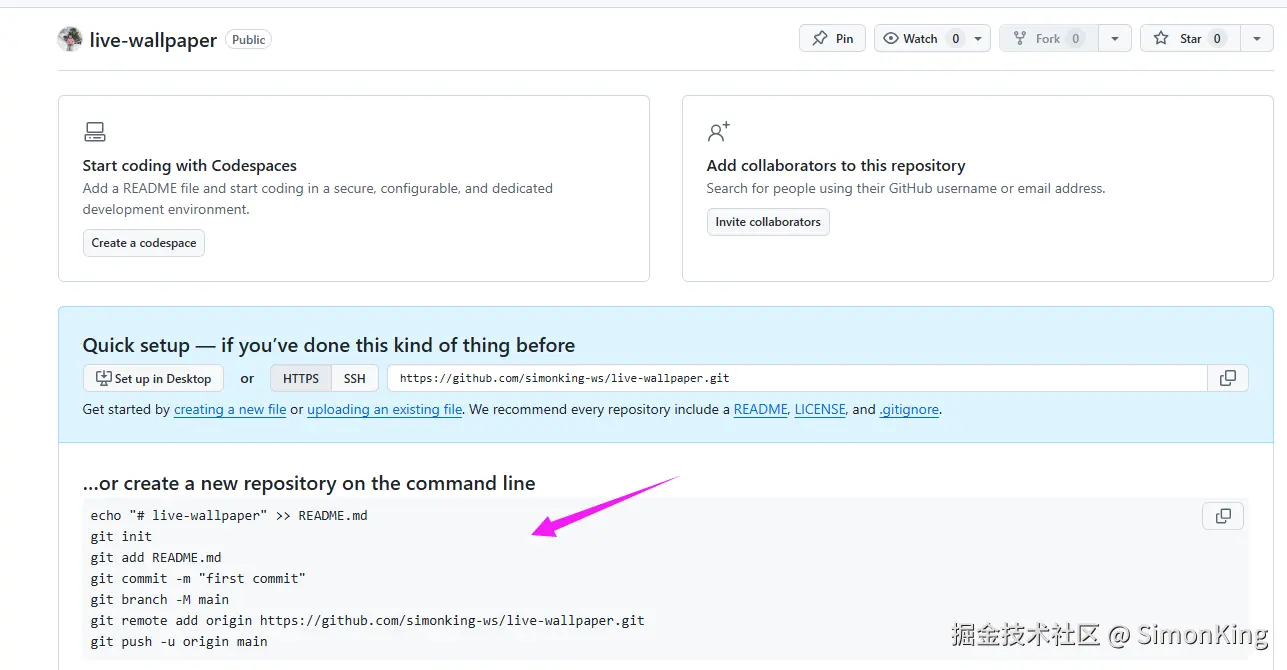Open the Fork options dropdown arrow
1287x670 pixels.
[1115, 39]
